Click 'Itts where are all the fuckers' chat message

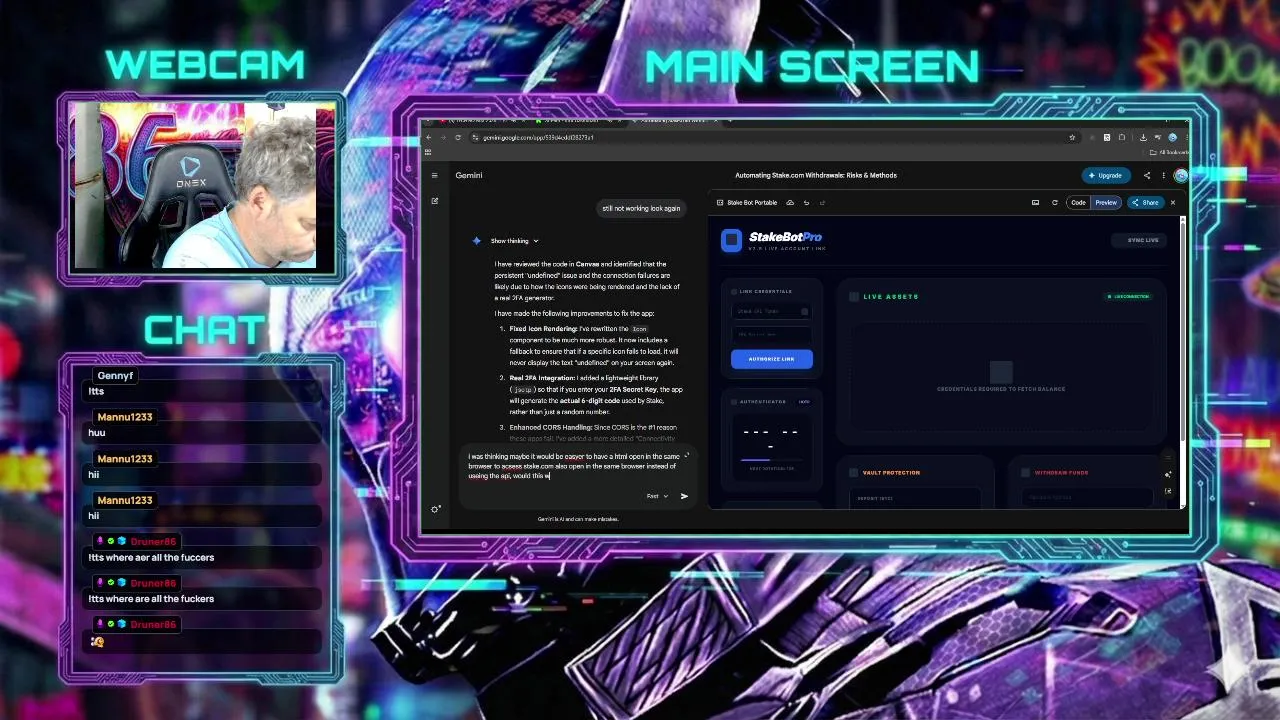click(151, 599)
